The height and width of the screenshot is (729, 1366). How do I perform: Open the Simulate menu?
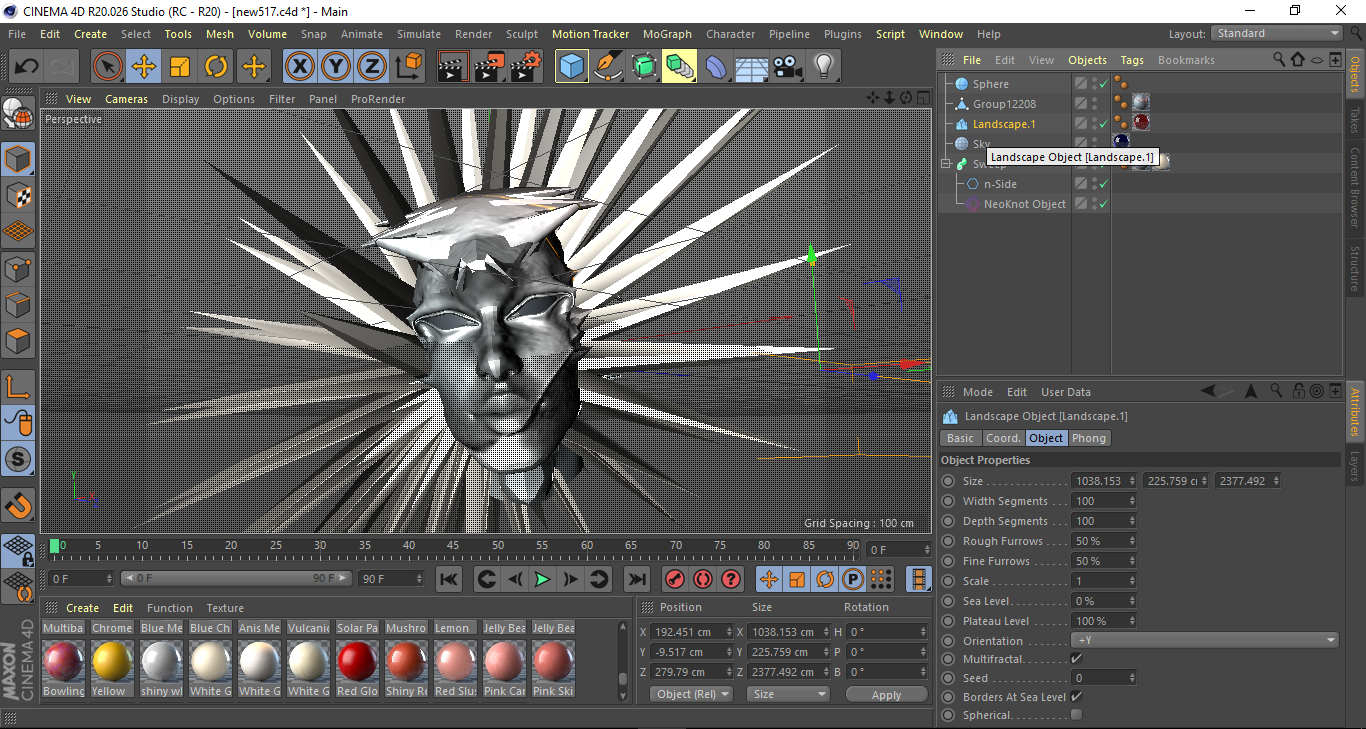coord(419,34)
